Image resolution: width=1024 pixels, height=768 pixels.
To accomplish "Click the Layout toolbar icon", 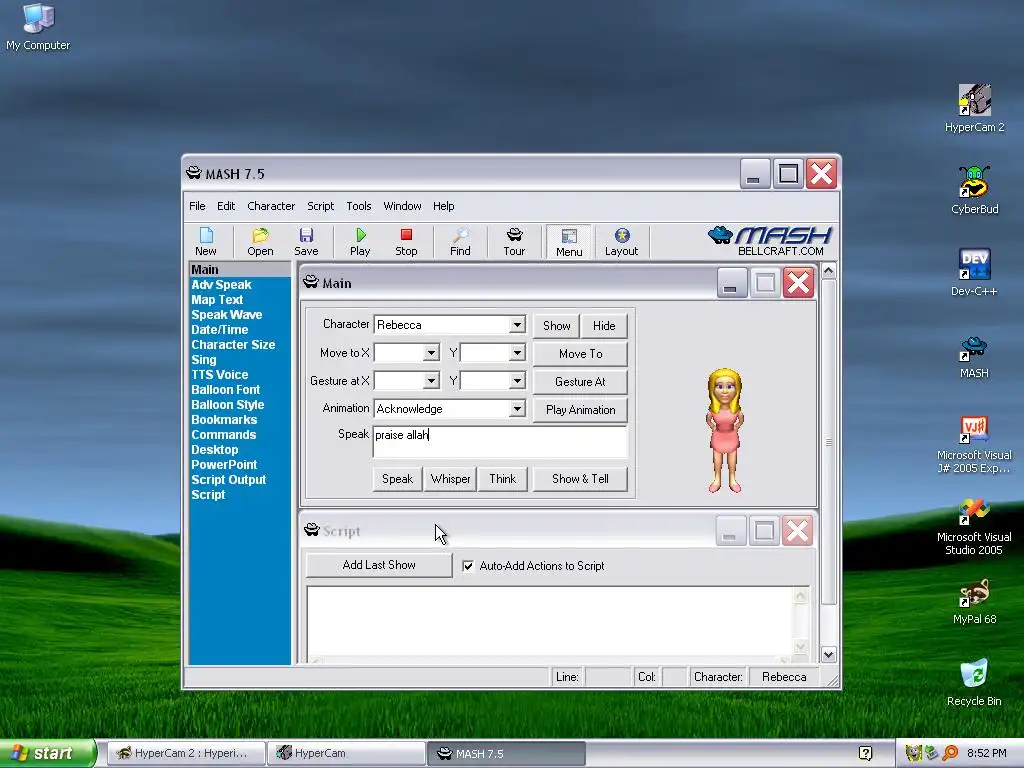I will (x=621, y=241).
